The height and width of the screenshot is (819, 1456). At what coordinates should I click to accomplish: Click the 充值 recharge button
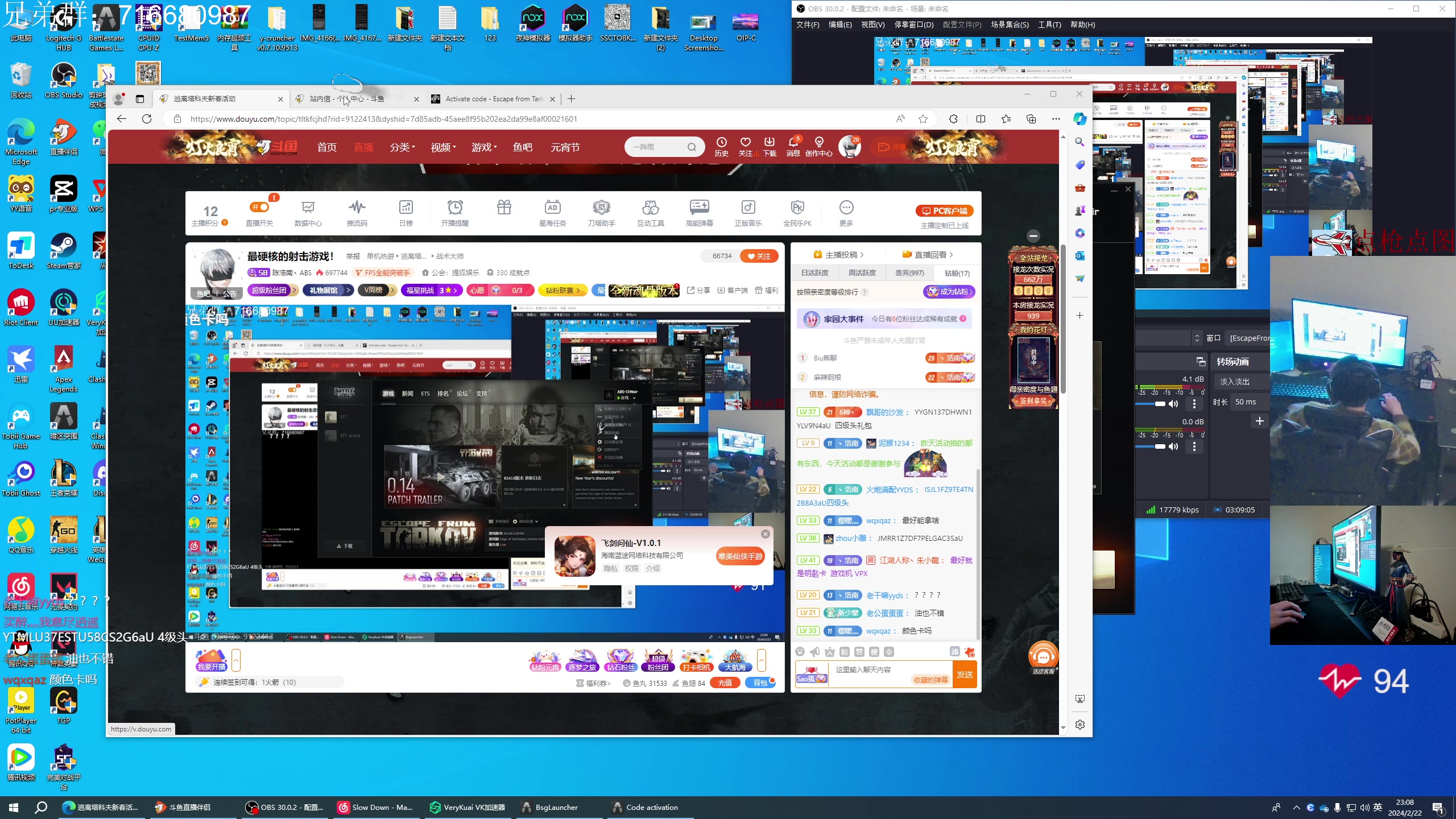725,683
